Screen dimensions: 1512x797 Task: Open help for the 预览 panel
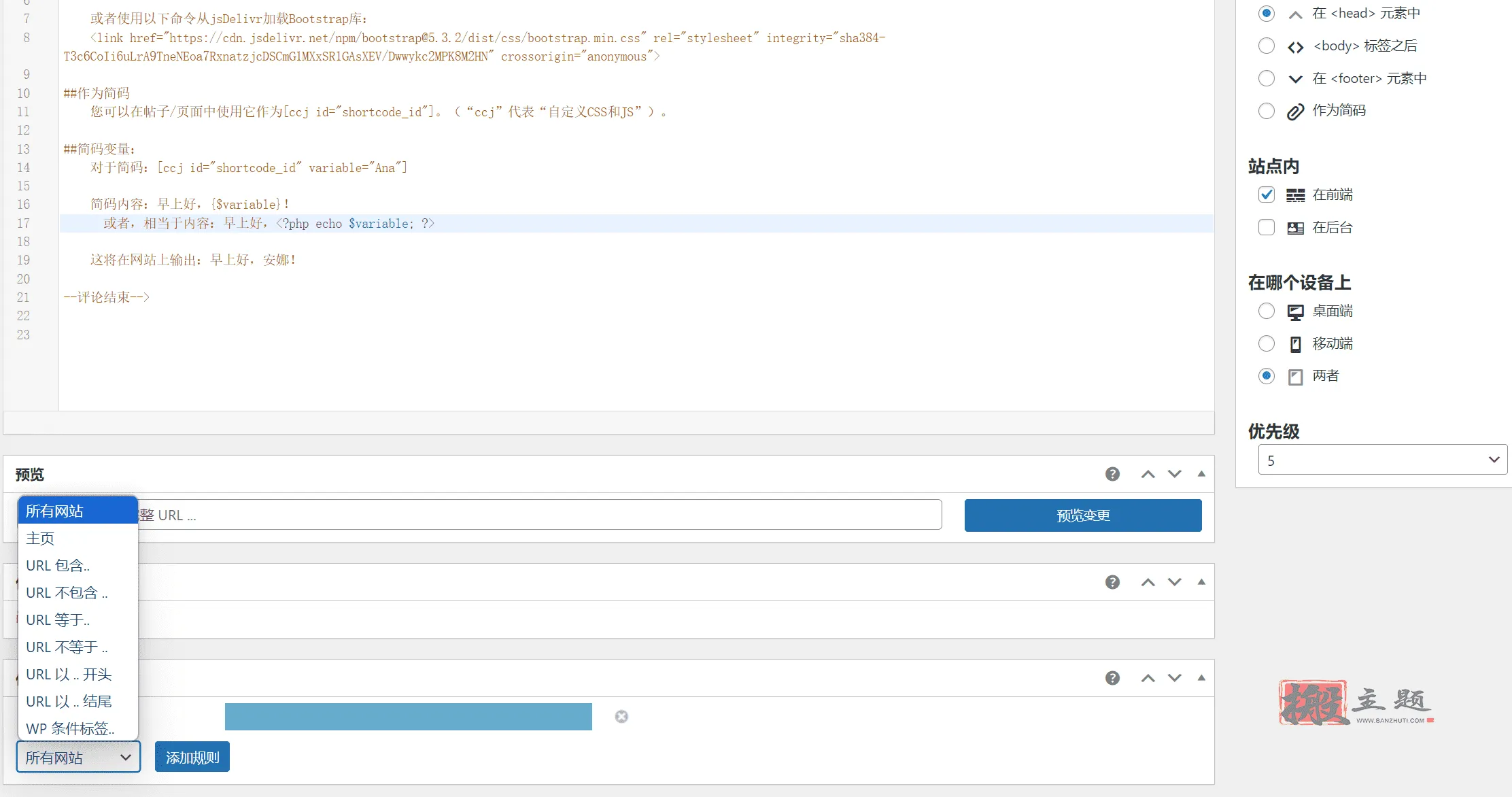[1112, 474]
